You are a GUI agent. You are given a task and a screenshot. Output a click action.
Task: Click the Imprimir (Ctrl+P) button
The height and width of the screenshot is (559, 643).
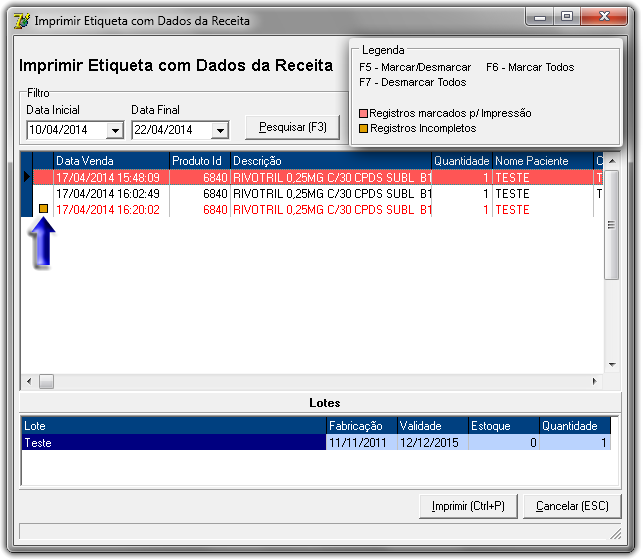(468, 506)
